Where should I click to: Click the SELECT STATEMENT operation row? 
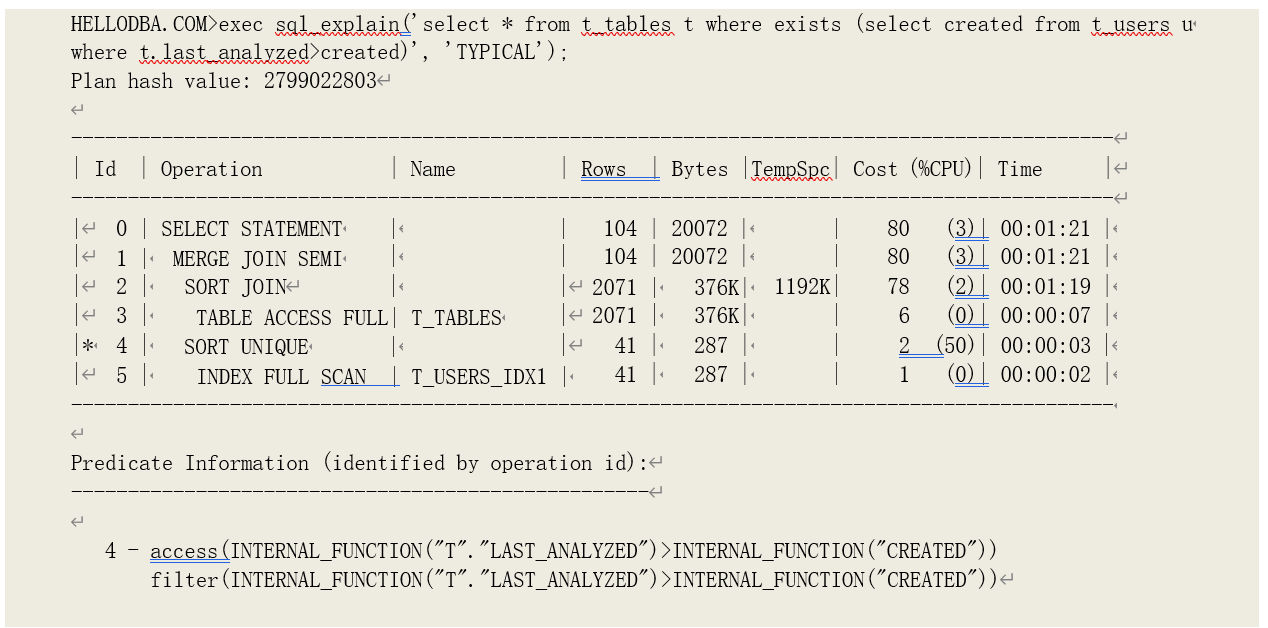(251, 229)
